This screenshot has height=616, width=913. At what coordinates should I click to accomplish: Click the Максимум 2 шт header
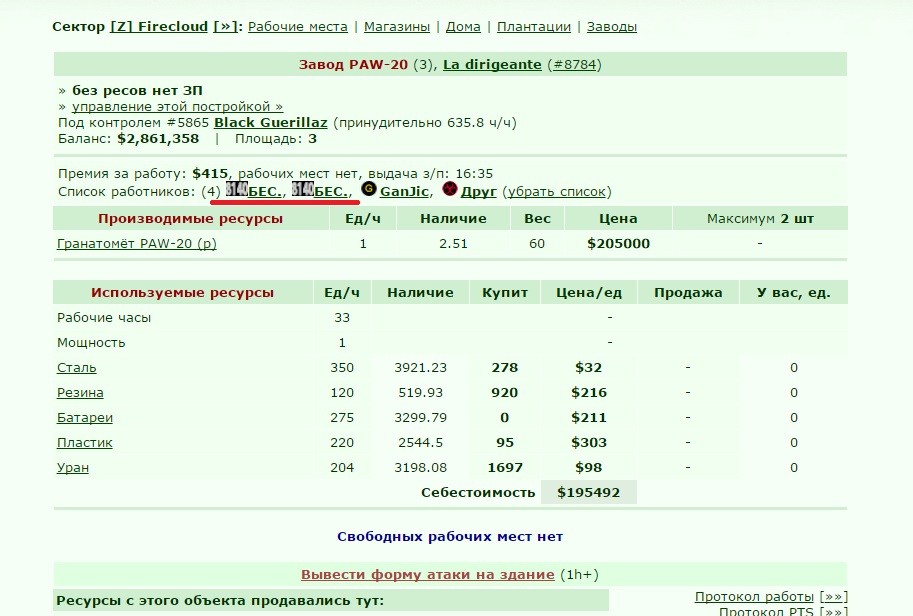coord(760,219)
